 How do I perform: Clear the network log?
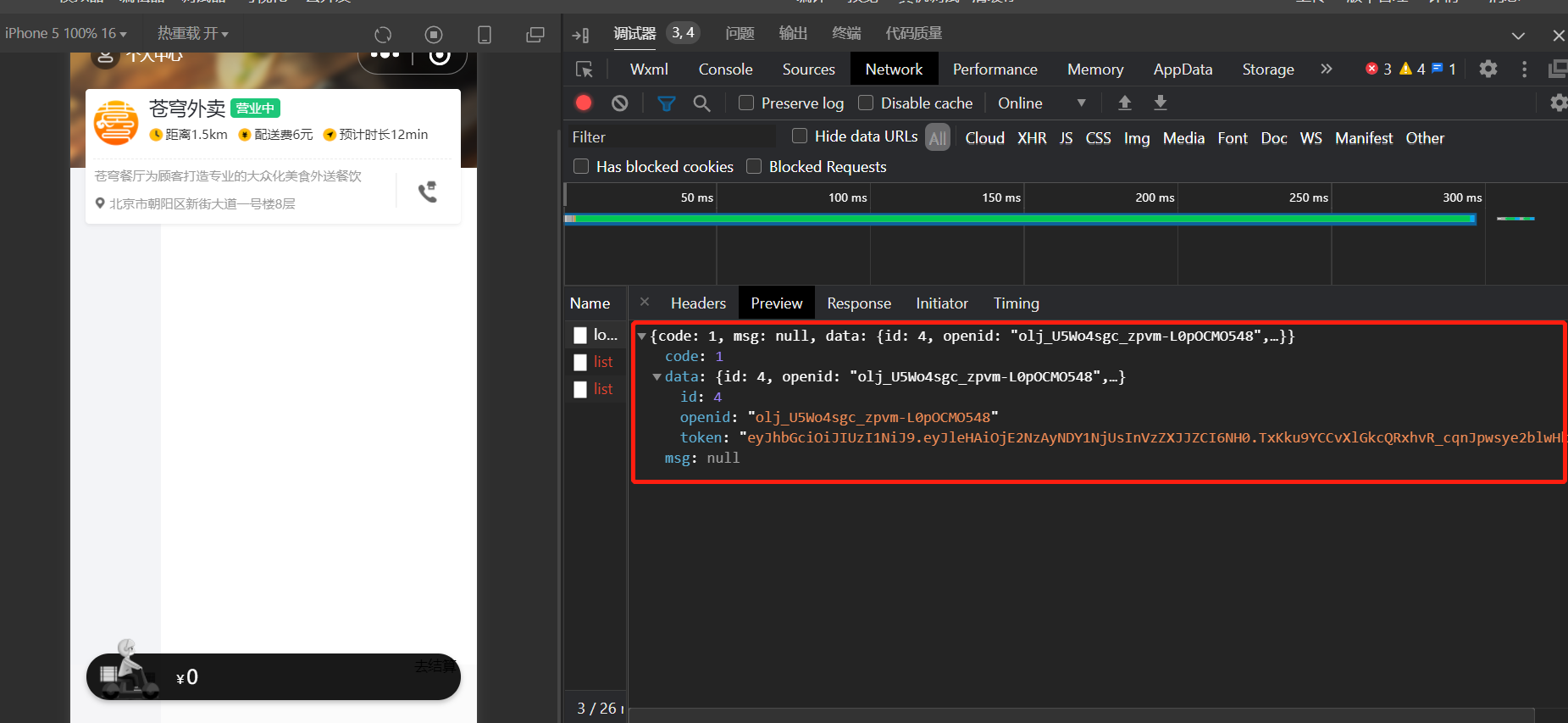(x=620, y=103)
